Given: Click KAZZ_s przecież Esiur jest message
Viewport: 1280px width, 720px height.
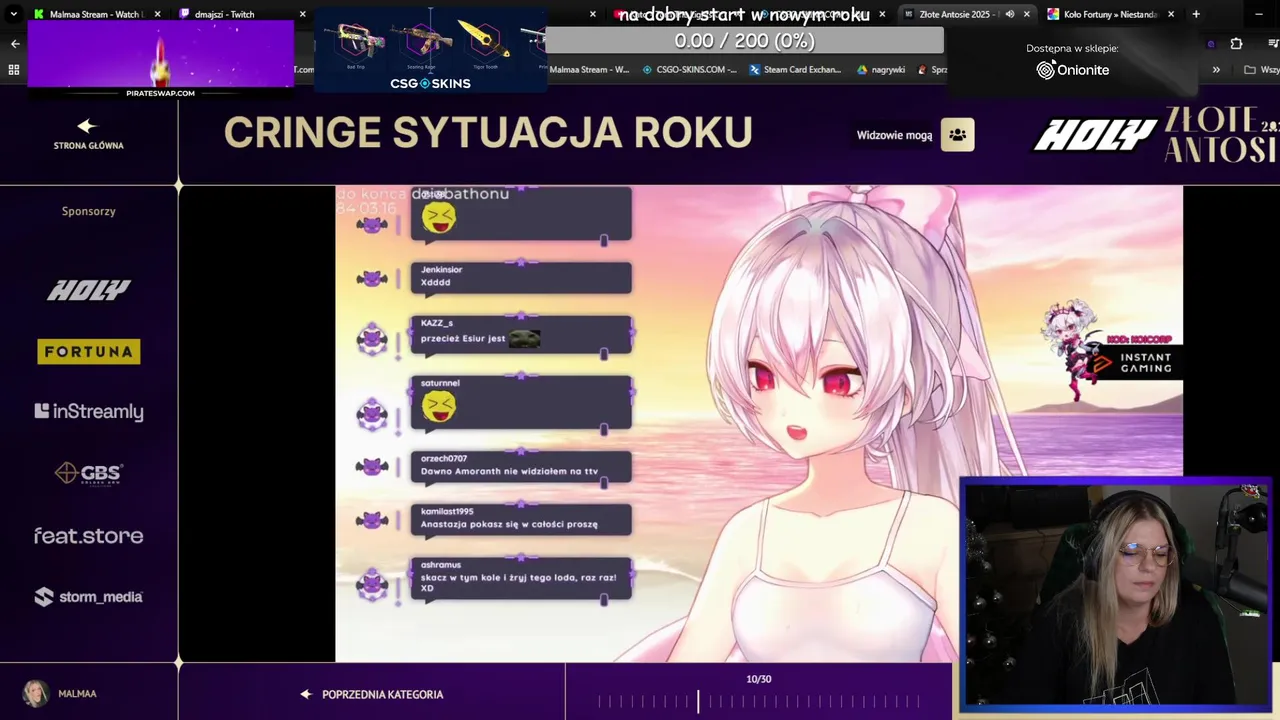Looking at the screenshot, I should point(521,334).
